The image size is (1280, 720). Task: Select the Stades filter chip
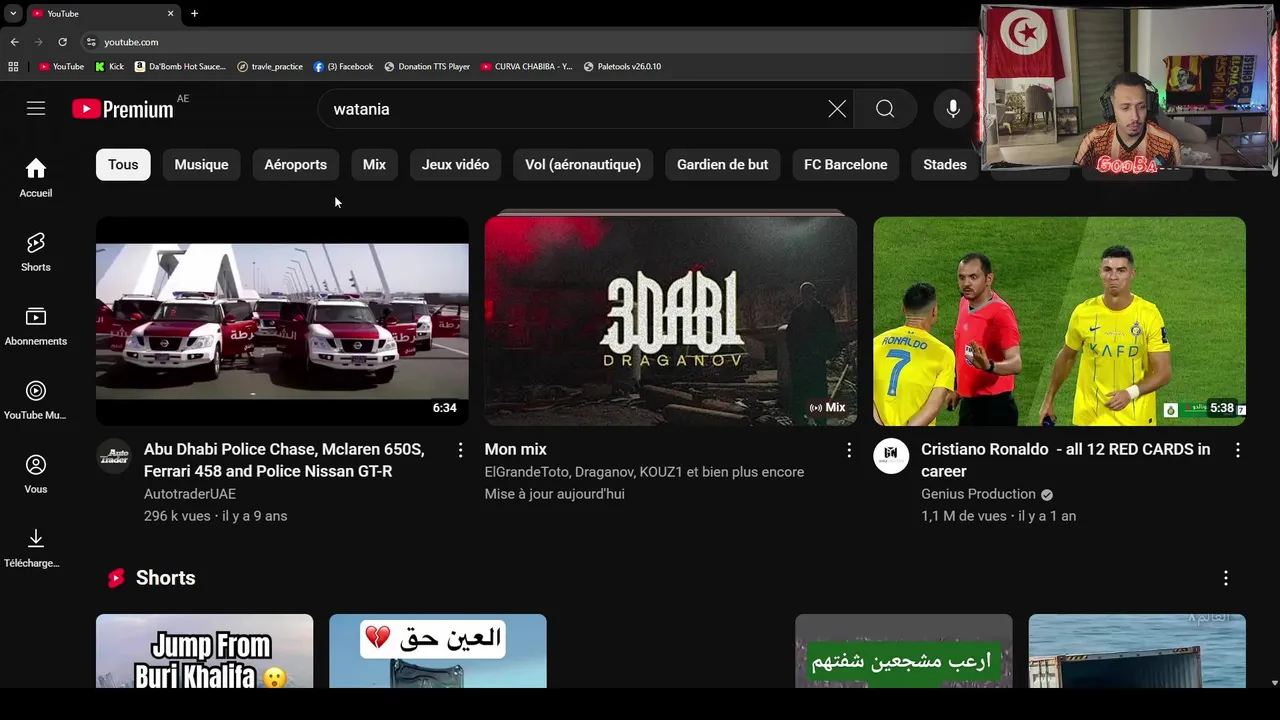coord(945,165)
